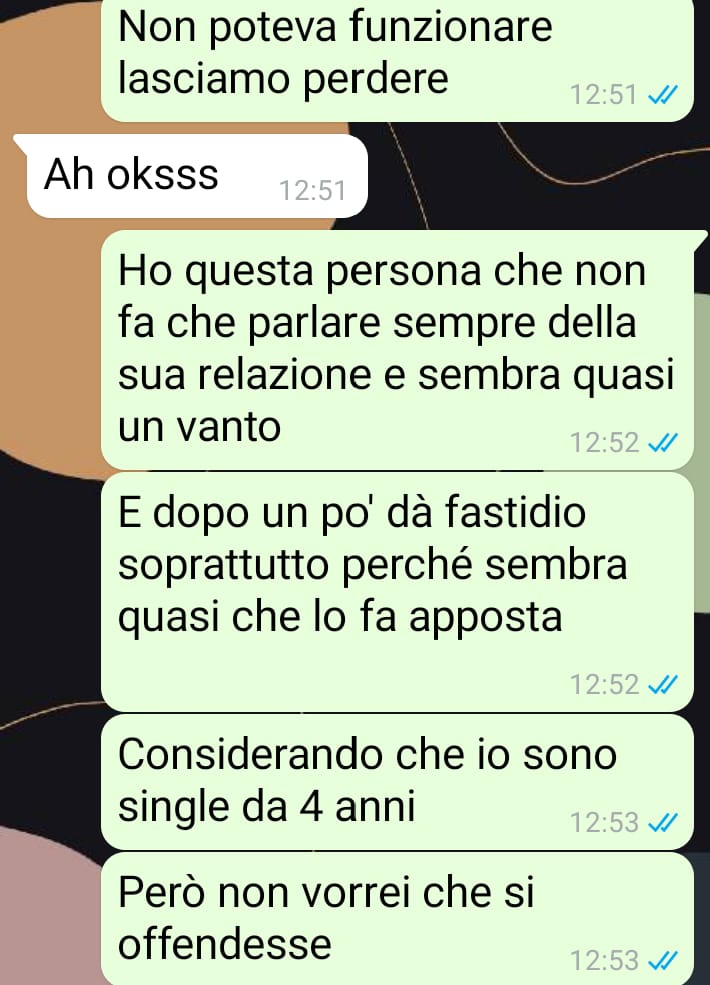The image size is (710, 985).
Task: Tap the 12:51 timestamp on the first sent message
Action: 604,95
